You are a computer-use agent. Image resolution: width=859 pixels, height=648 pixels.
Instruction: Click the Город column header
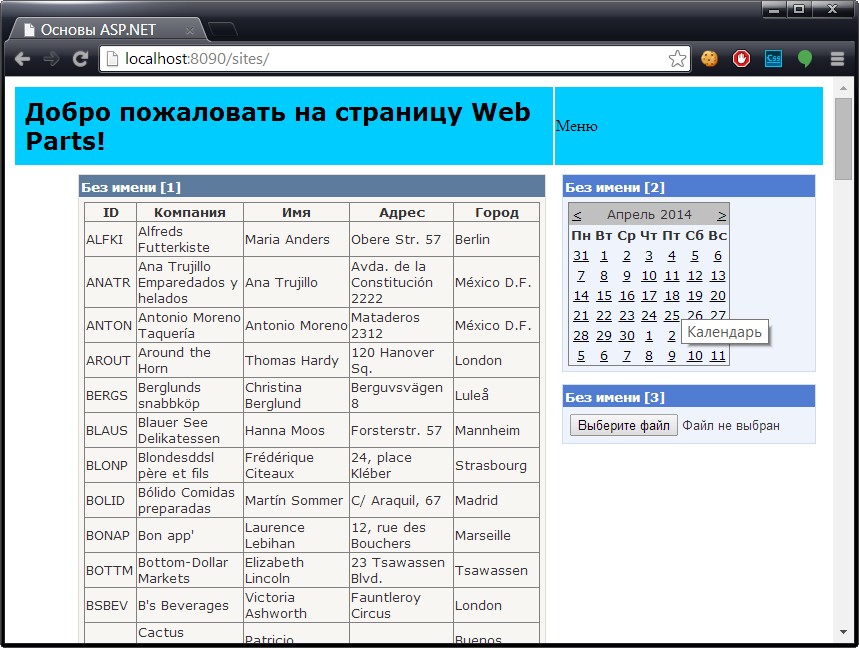tap(496, 213)
